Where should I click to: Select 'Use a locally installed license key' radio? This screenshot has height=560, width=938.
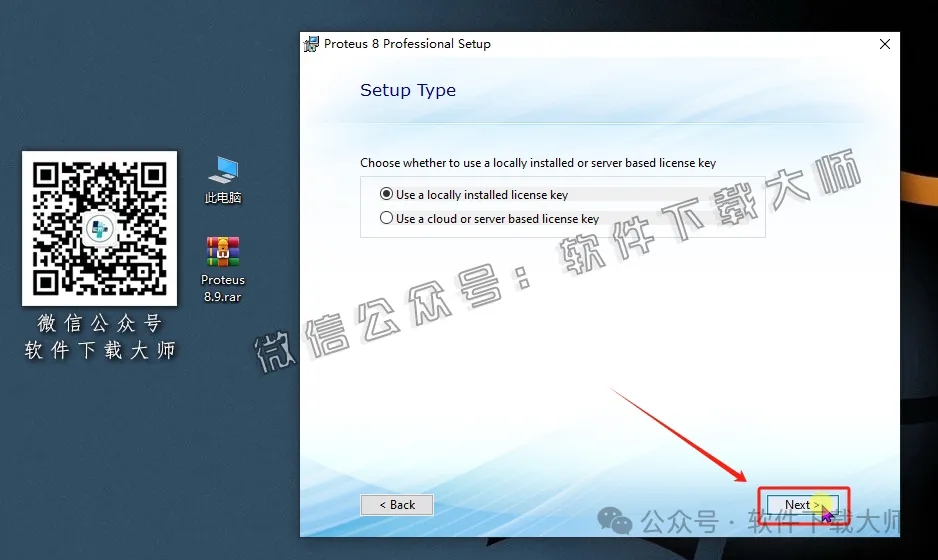(386, 194)
